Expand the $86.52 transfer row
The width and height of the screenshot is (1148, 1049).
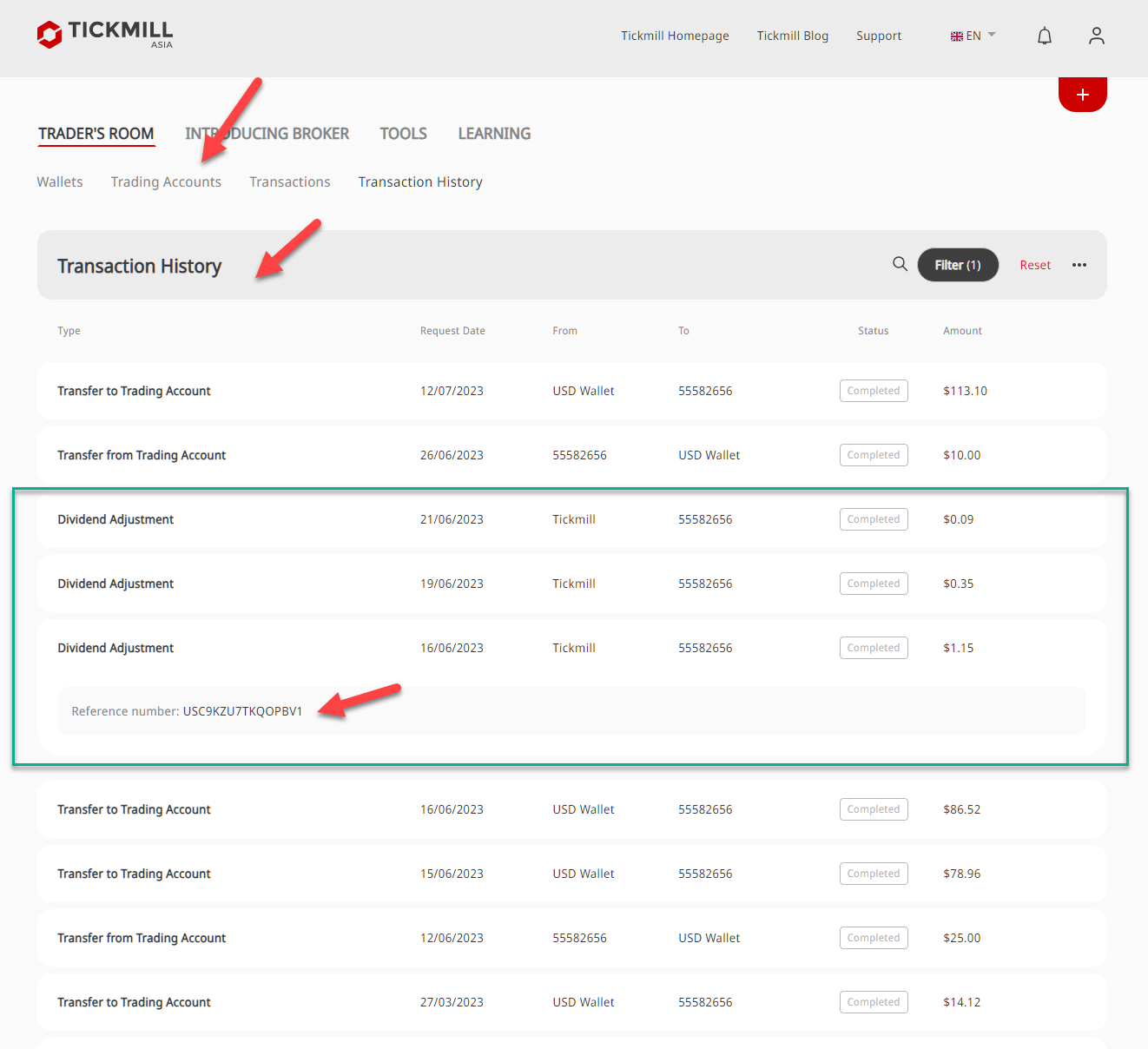coord(572,809)
